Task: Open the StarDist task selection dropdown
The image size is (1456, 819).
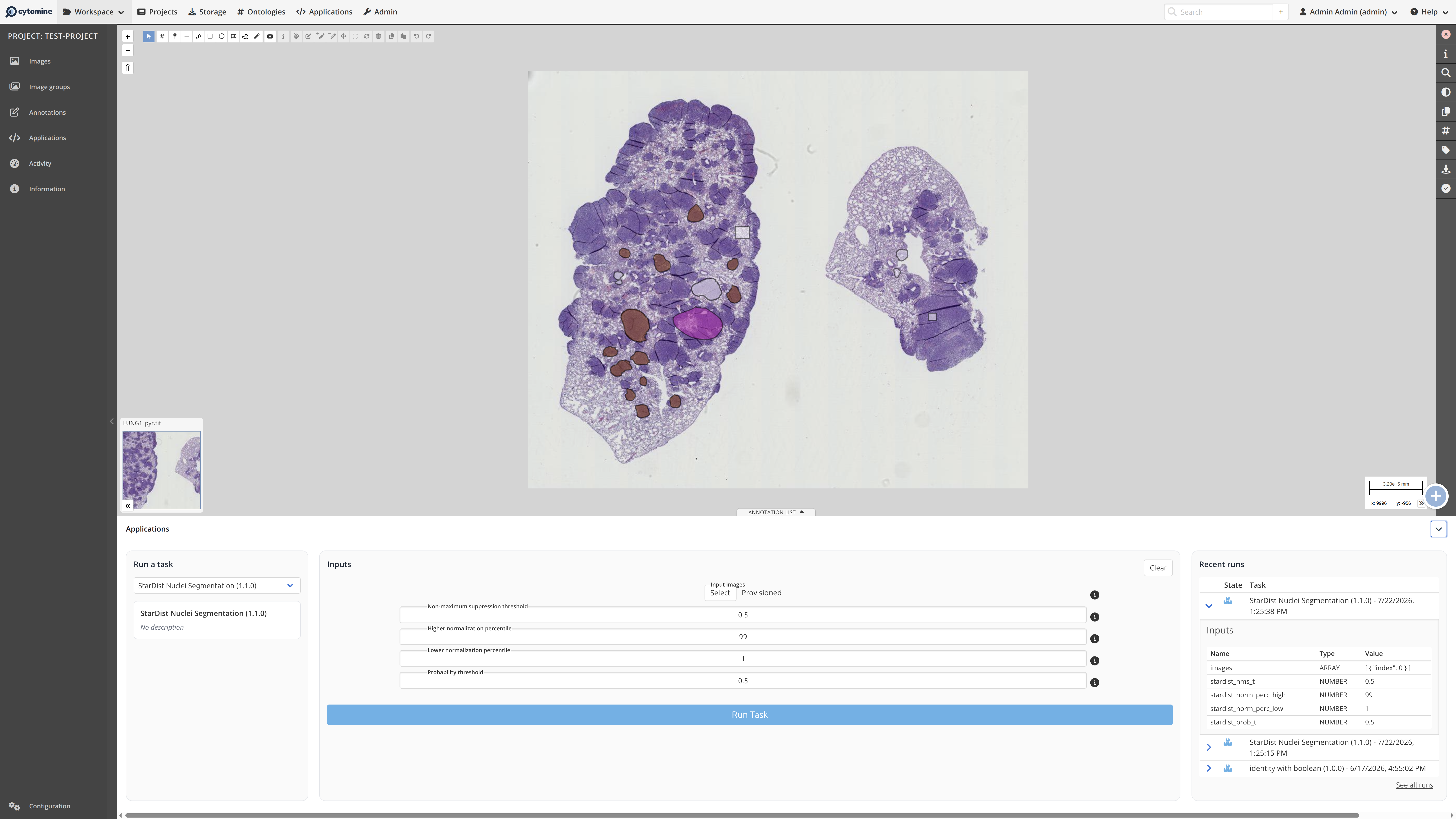Action: [x=217, y=586]
